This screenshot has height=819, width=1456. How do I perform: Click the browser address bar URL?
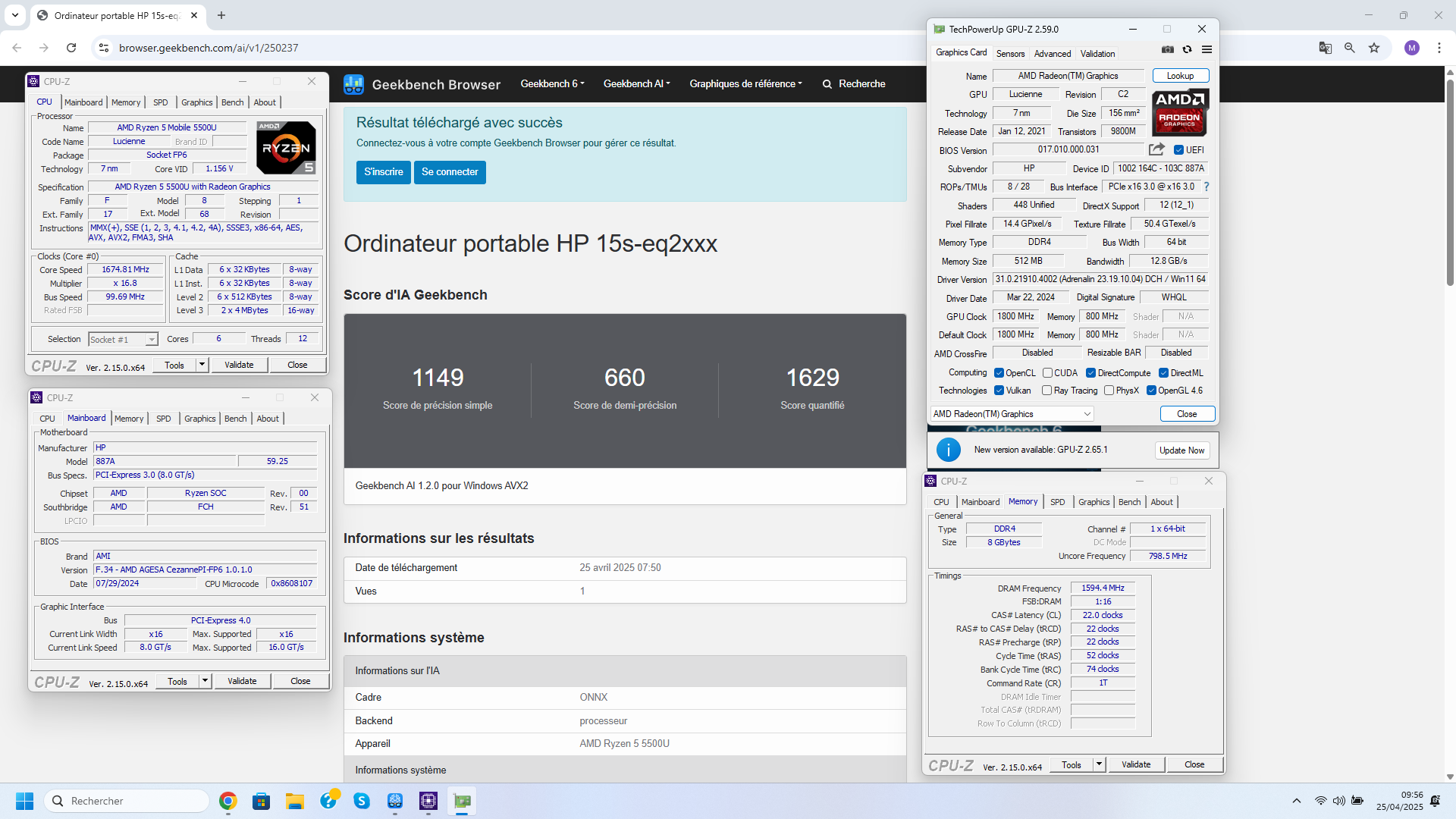(209, 48)
